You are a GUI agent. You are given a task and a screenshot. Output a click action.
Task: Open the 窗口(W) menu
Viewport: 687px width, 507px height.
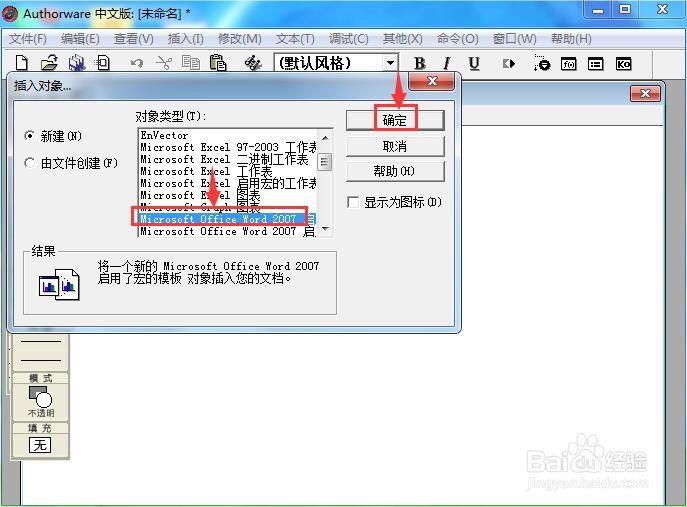pyautogui.click(x=514, y=39)
